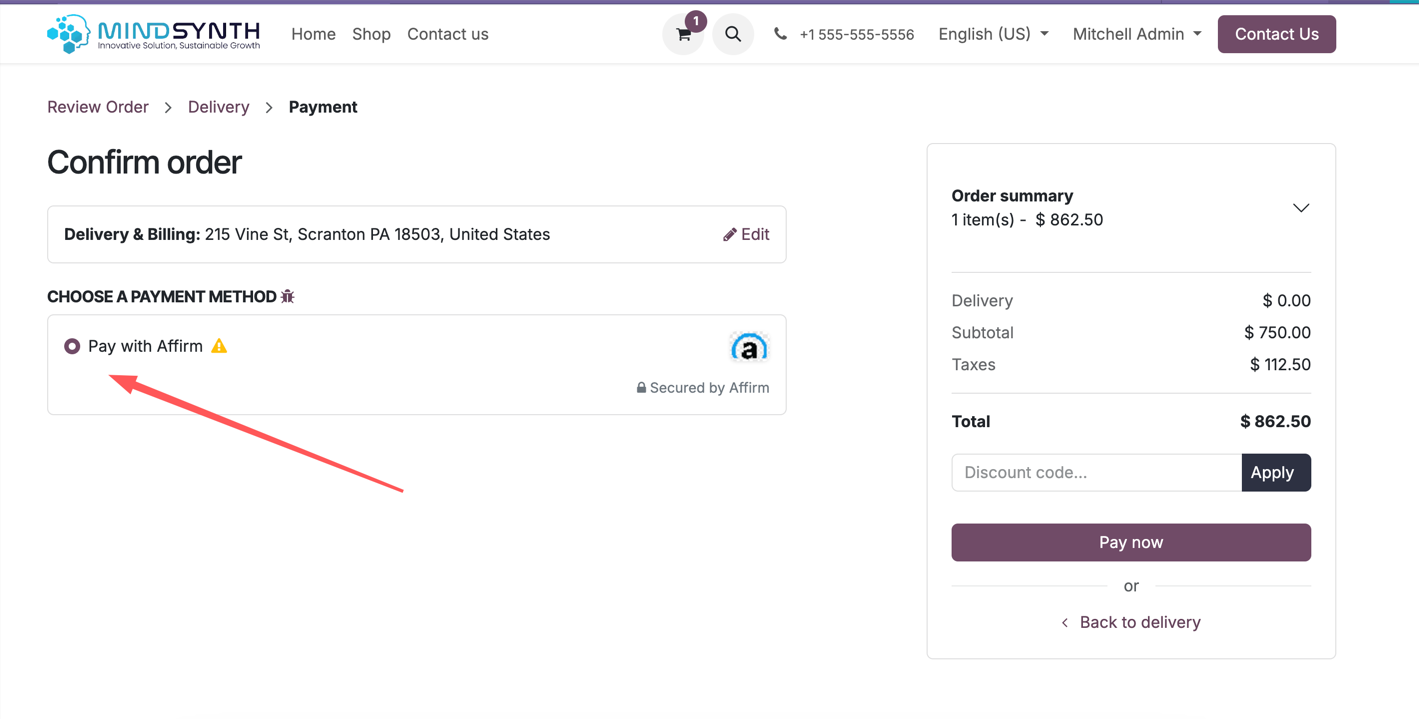This screenshot has height=719, width=1419.
Task: Open the Mitchell Admin user menu
Action: 1136,34
